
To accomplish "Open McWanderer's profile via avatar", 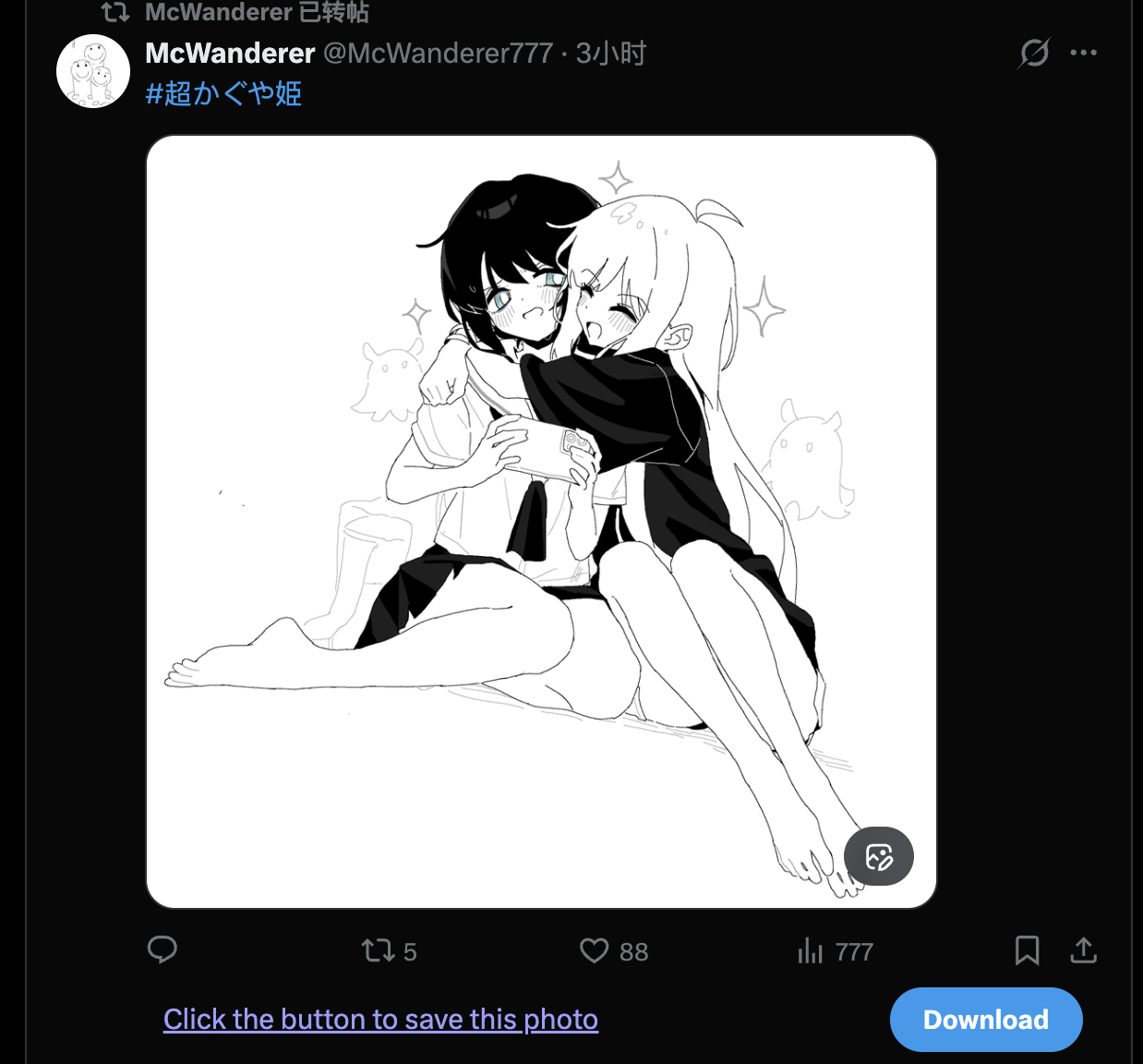I will click(x=92, y=71).
